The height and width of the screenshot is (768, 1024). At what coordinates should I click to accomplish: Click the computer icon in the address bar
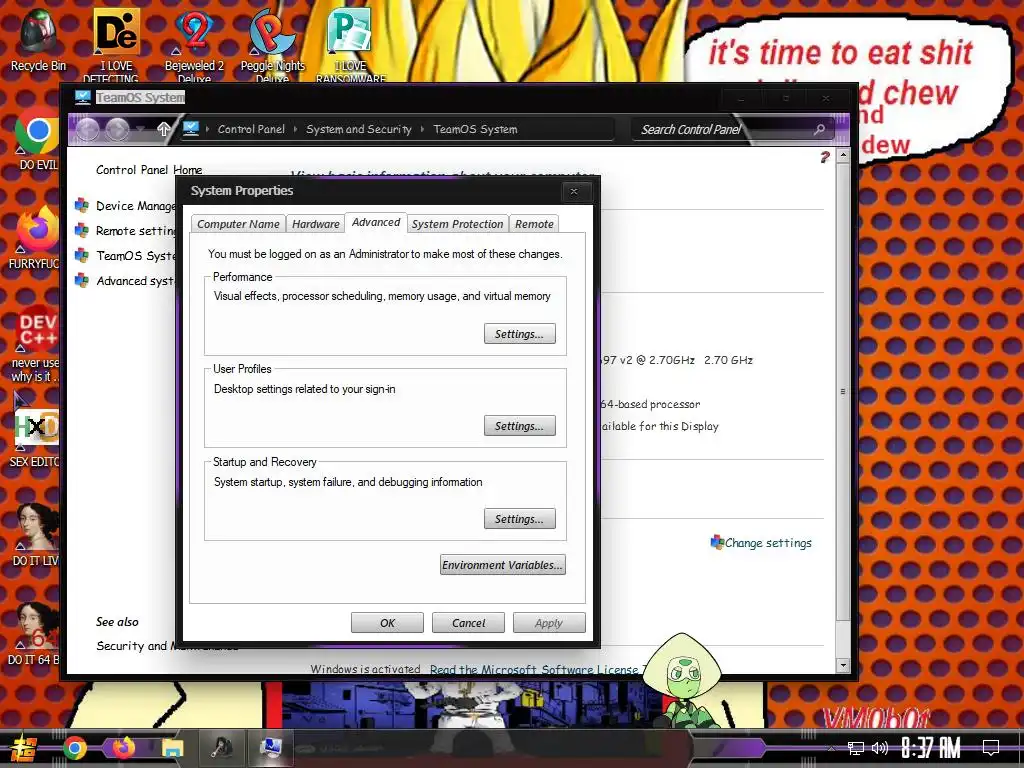pyautogui.click(x=190, y=129)
